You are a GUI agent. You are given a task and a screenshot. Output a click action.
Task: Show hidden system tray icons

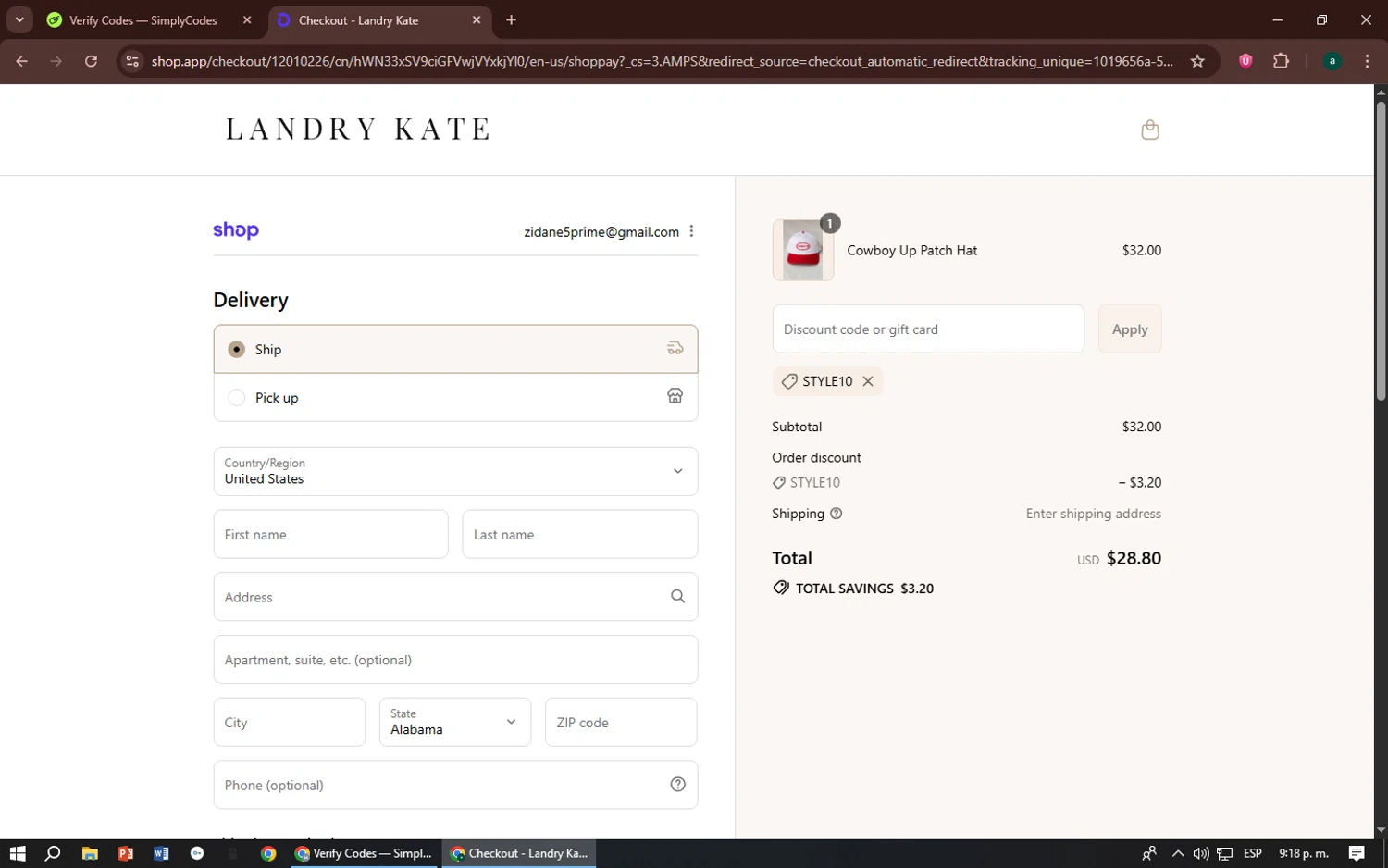pos(1177,853)
